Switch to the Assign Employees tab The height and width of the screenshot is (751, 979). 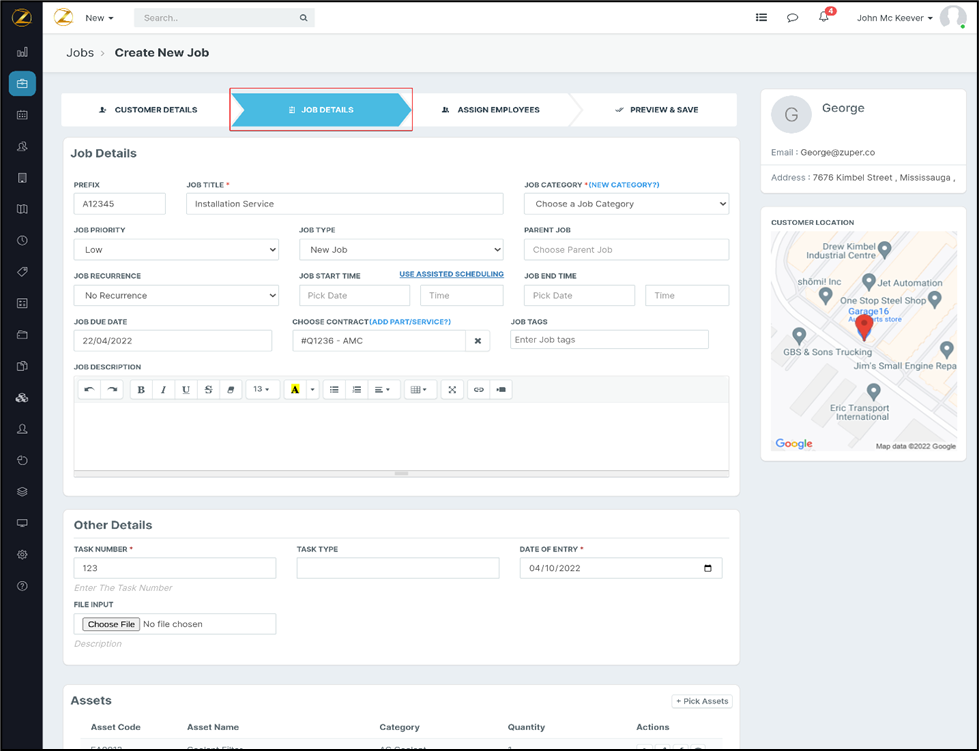coord(490,110)
